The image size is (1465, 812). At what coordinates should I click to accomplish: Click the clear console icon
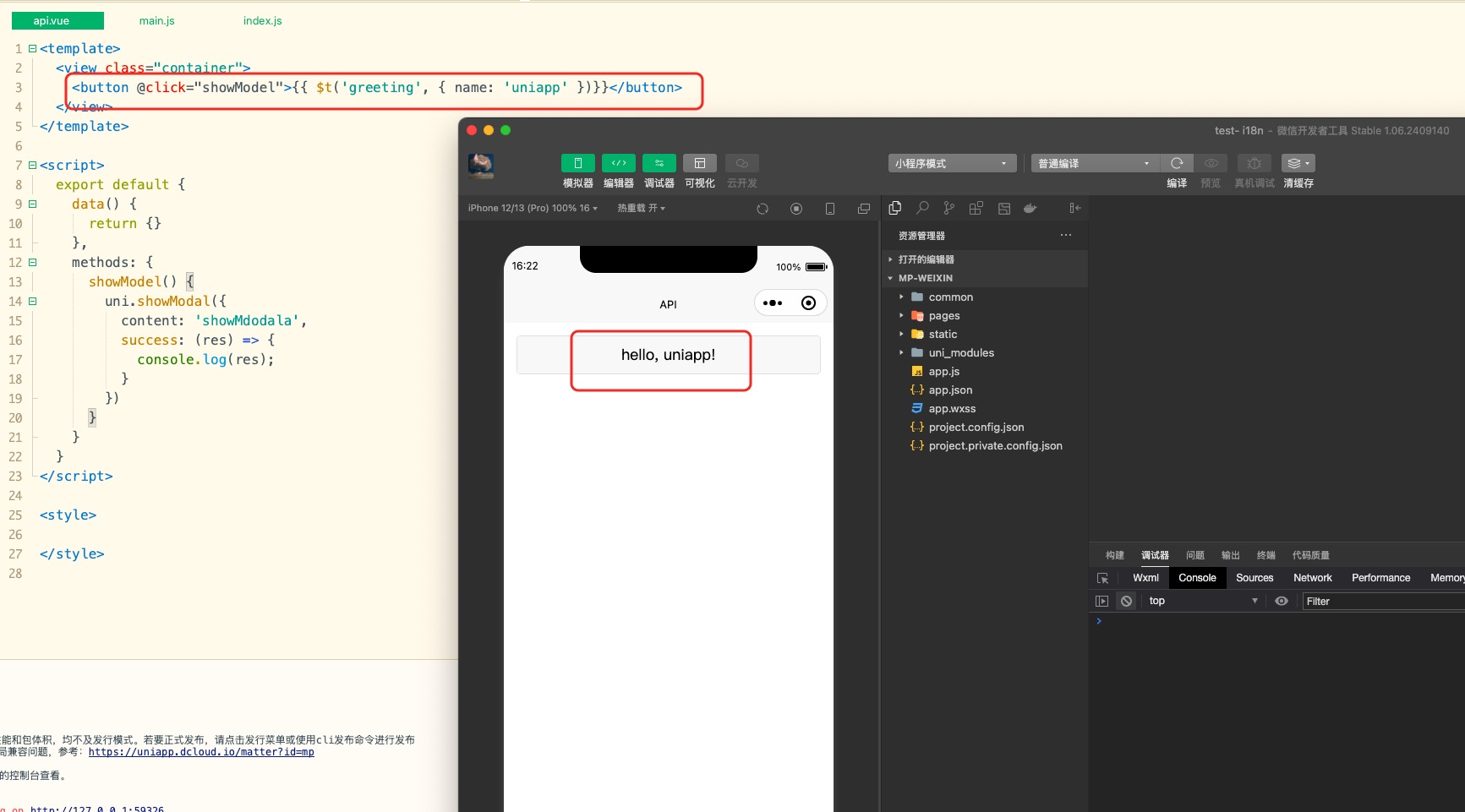(x=1126, y=601)
